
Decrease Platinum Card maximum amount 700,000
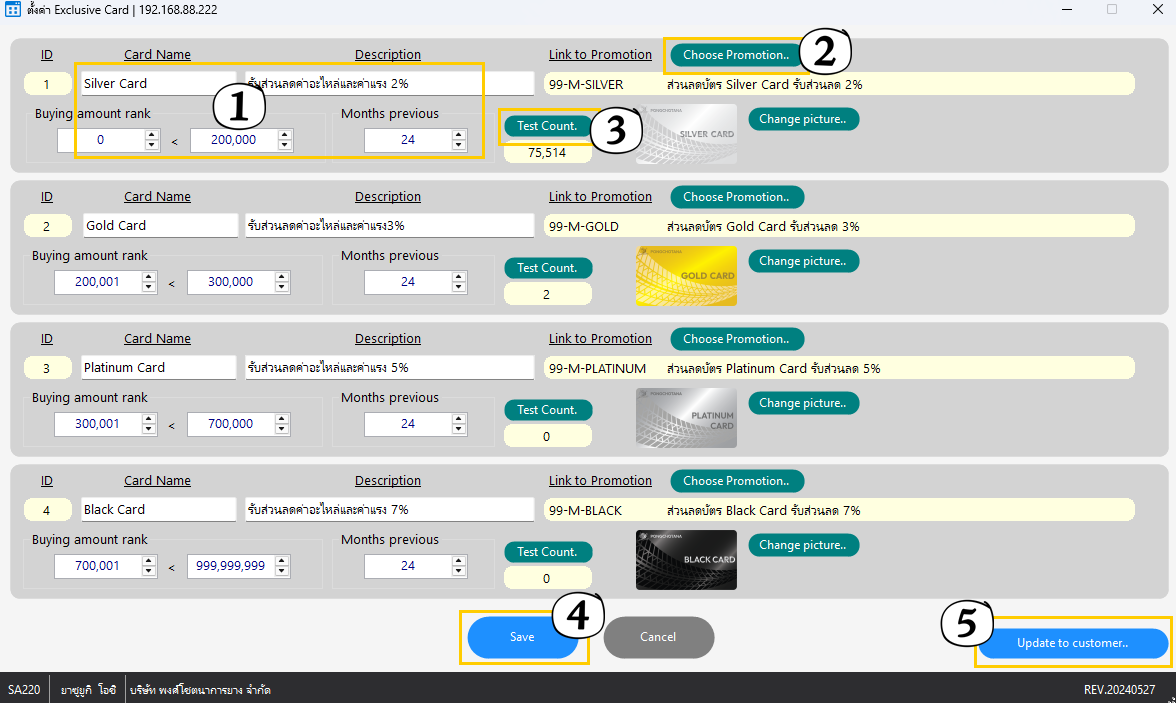(281, 428)
